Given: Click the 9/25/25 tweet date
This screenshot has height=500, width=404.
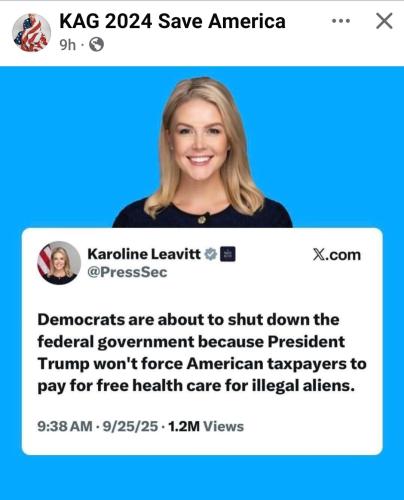Looking at the screenshot, I should (130, 426).
